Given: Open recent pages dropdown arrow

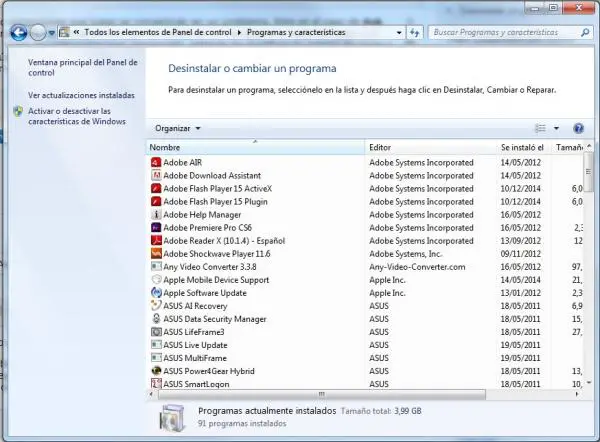Looking at the screenshot, I should coord(52,33).
